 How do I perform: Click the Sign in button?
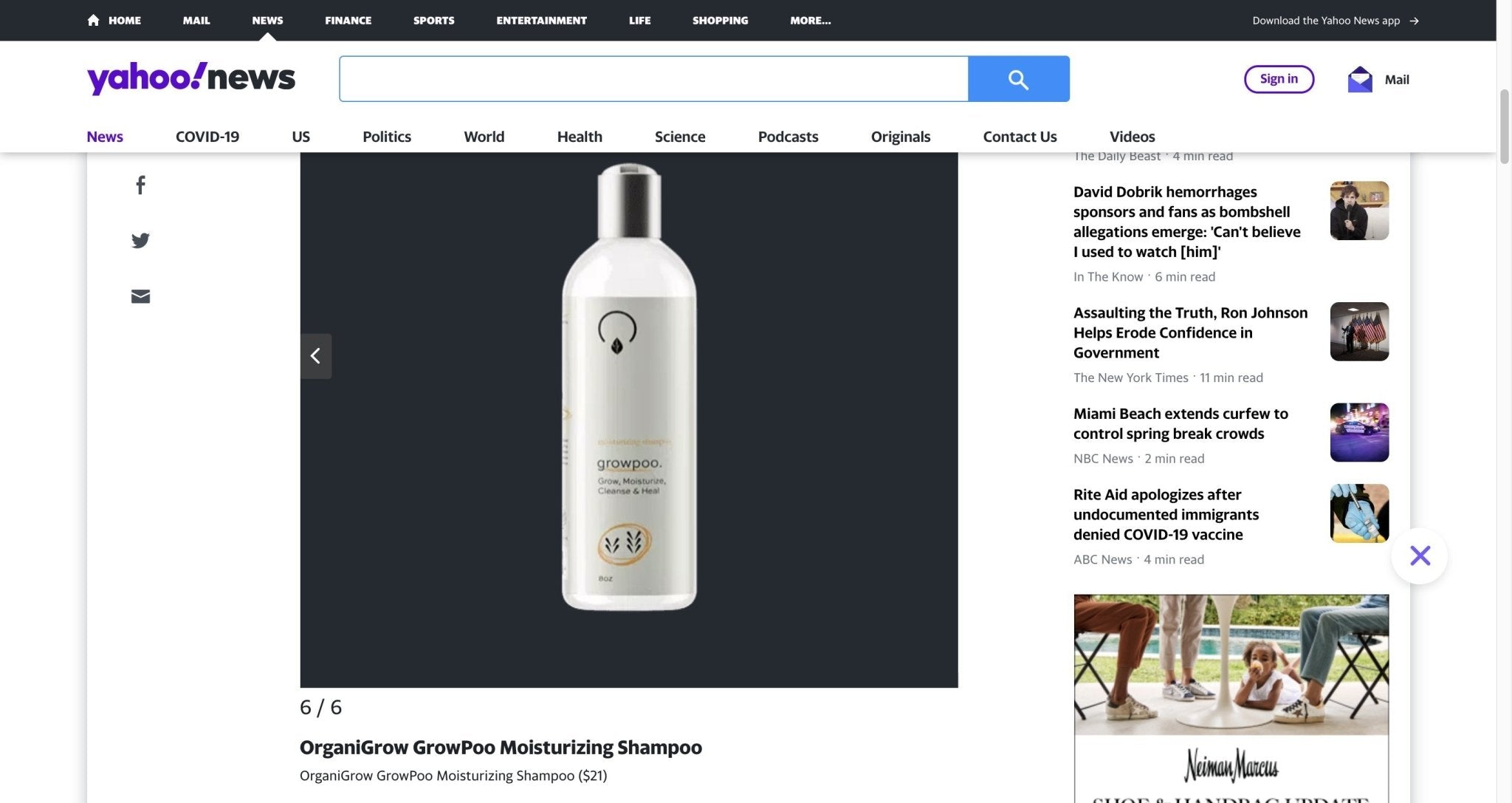click(x=1279, y=79)
